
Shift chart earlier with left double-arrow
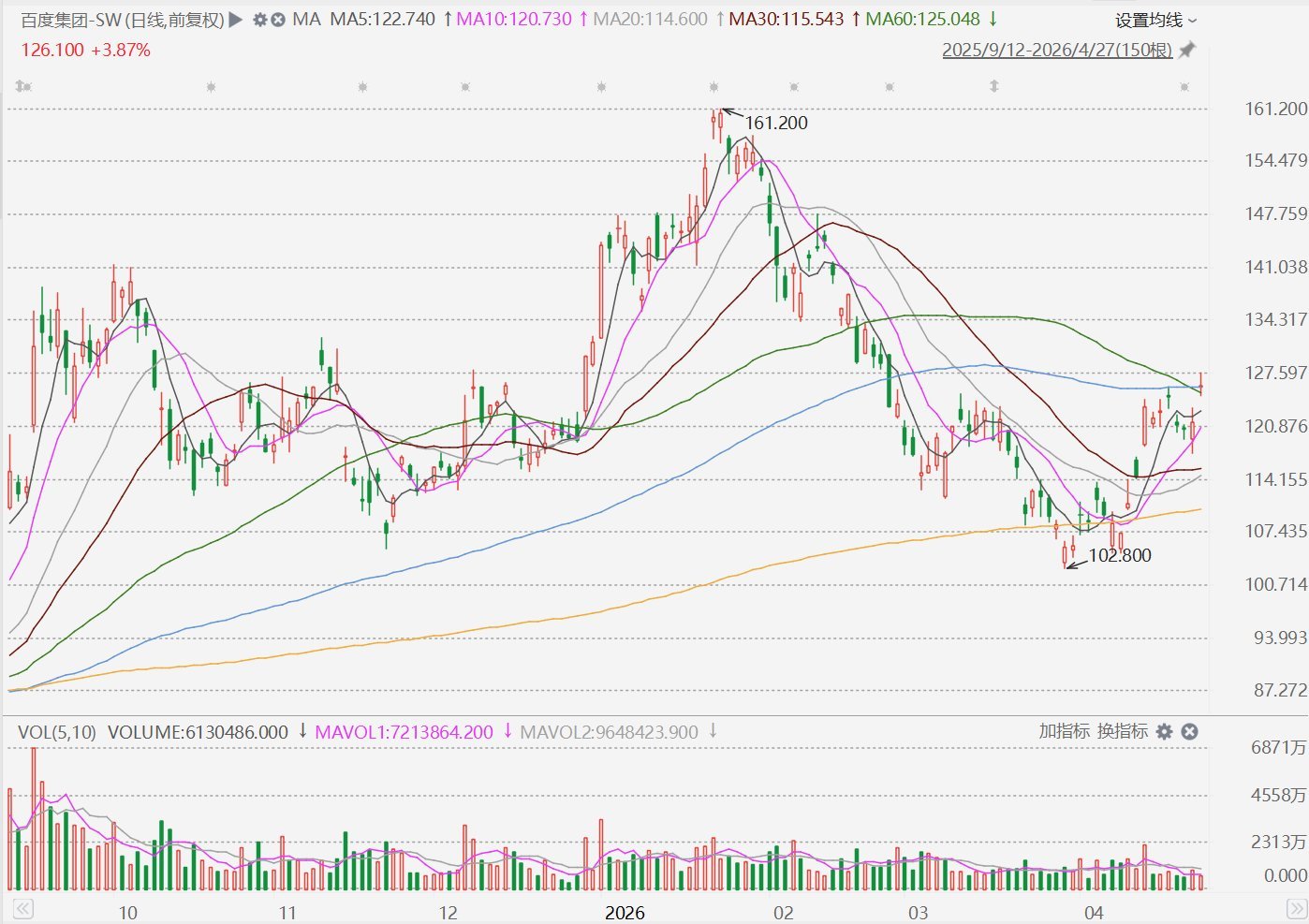point(22,909)
